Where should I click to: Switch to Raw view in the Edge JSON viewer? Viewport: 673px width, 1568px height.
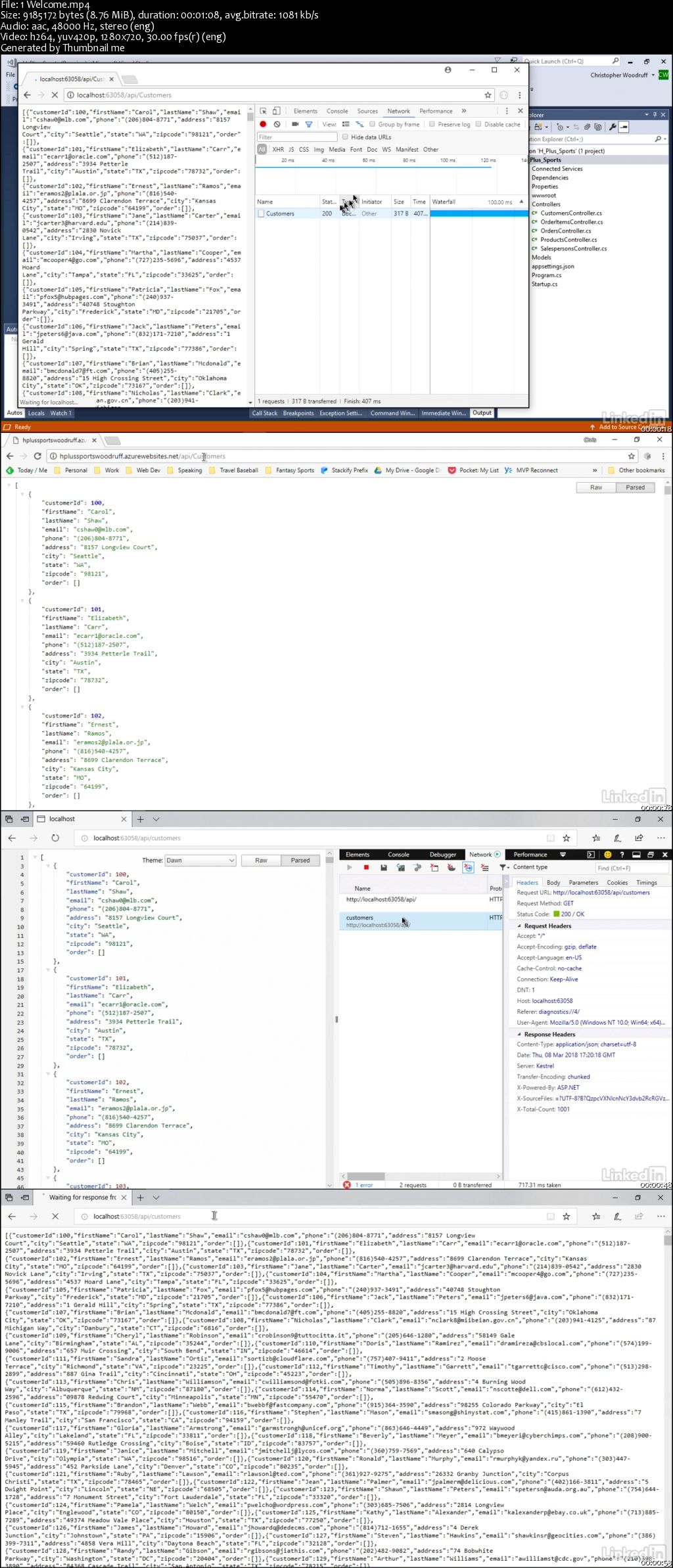click(x=261, y=861)
